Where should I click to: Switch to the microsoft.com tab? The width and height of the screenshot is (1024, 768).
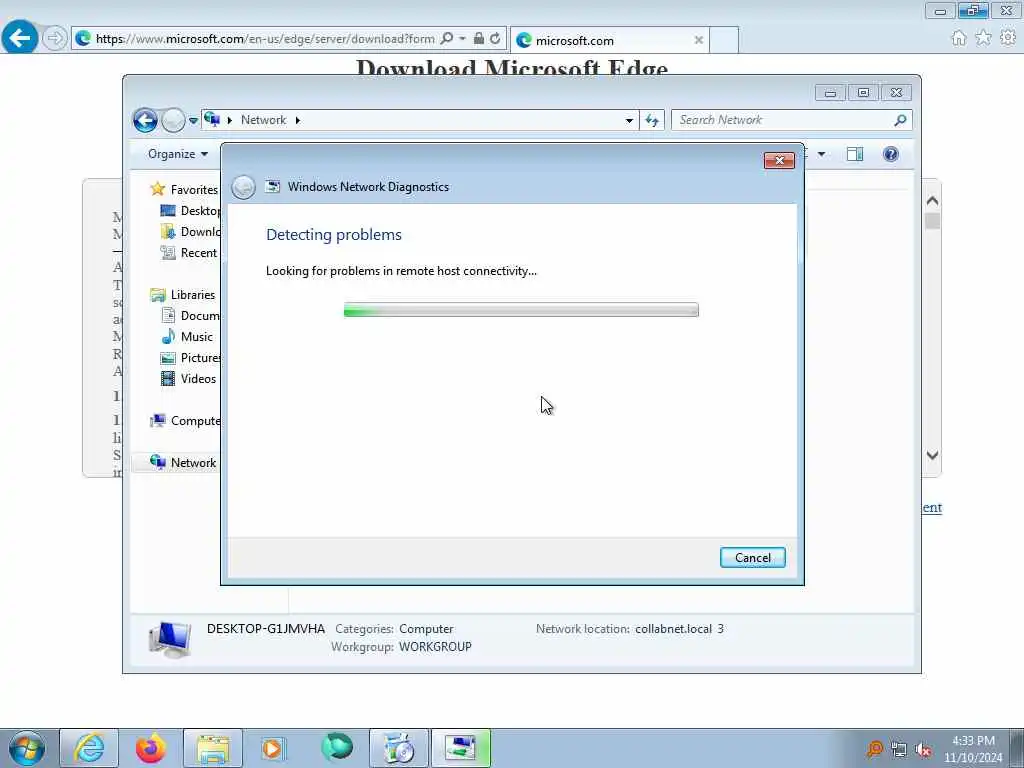[609, 40]
